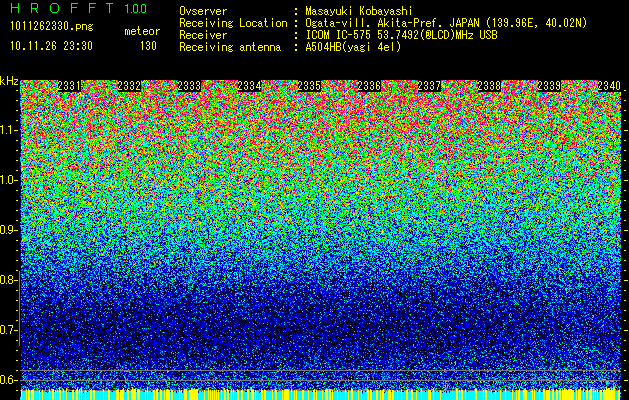The image size is (629, 400).
Task: Click the 1.0 frequency axis label
Action: (x=8, y=180)
